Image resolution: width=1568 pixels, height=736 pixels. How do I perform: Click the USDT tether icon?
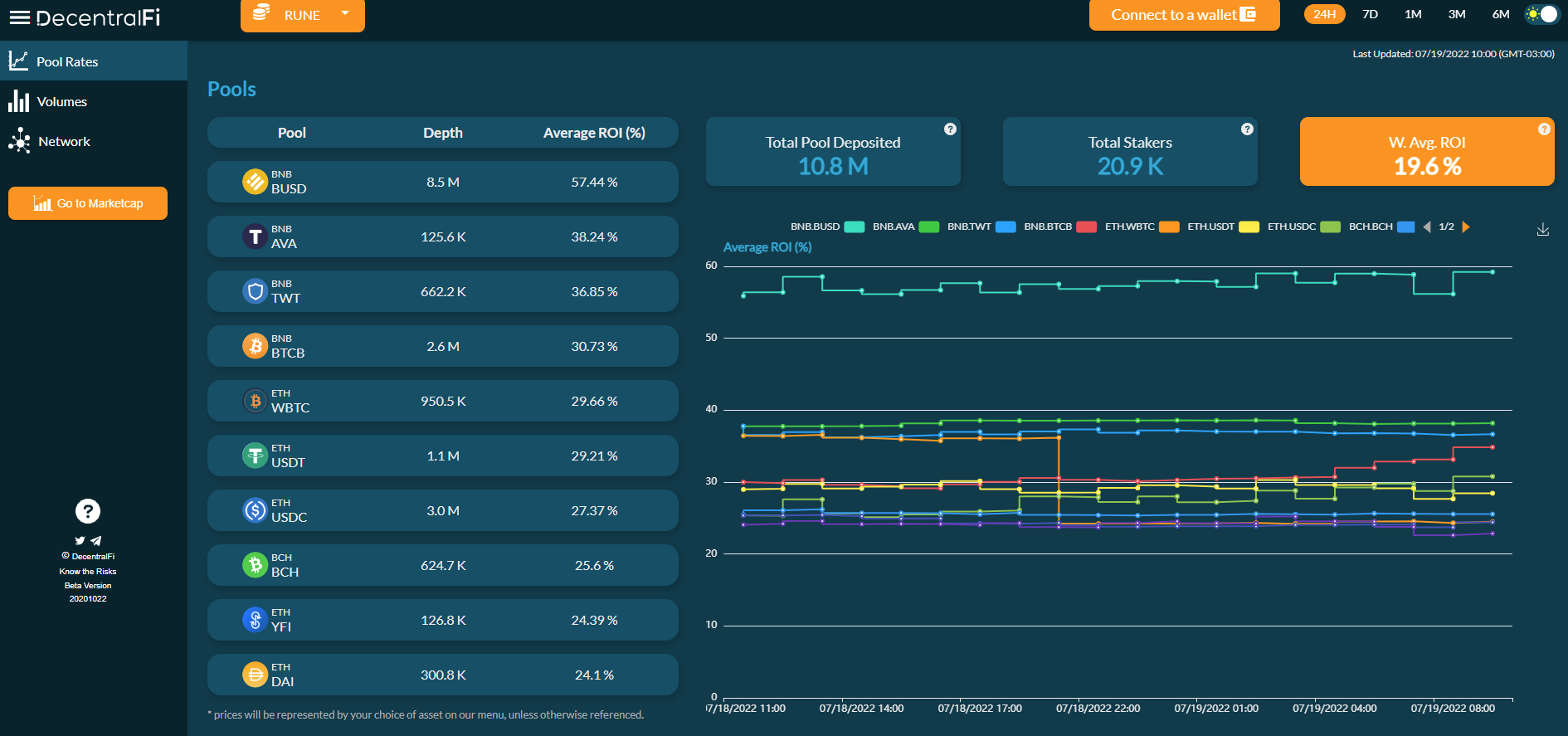[255, 456]
